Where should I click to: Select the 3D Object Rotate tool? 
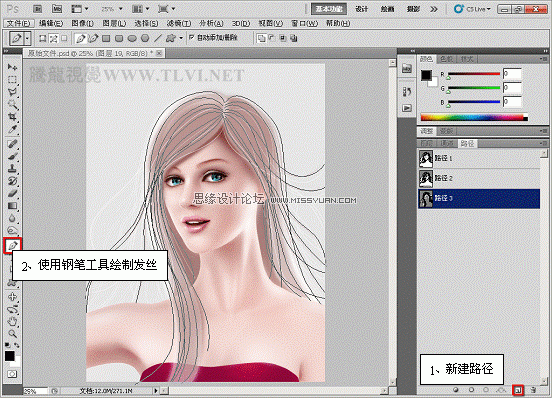[12, 296]
